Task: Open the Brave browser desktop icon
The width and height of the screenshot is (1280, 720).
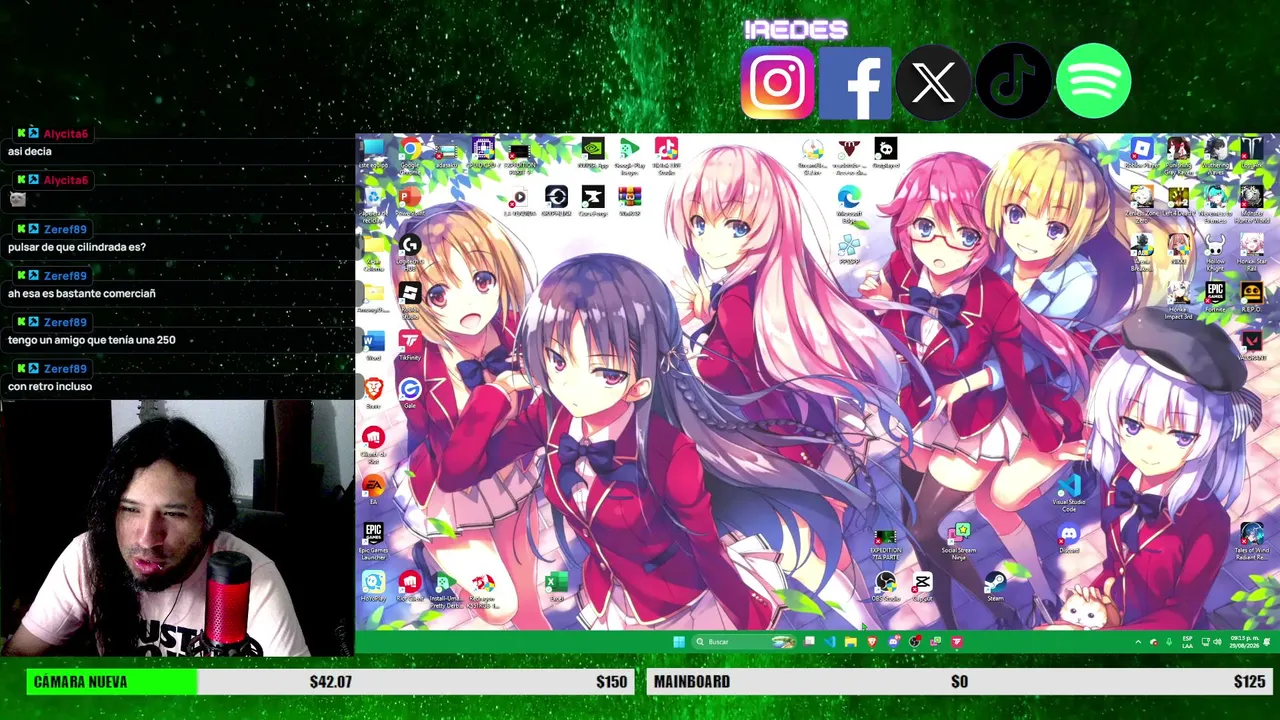Action: tap(374, 392)
